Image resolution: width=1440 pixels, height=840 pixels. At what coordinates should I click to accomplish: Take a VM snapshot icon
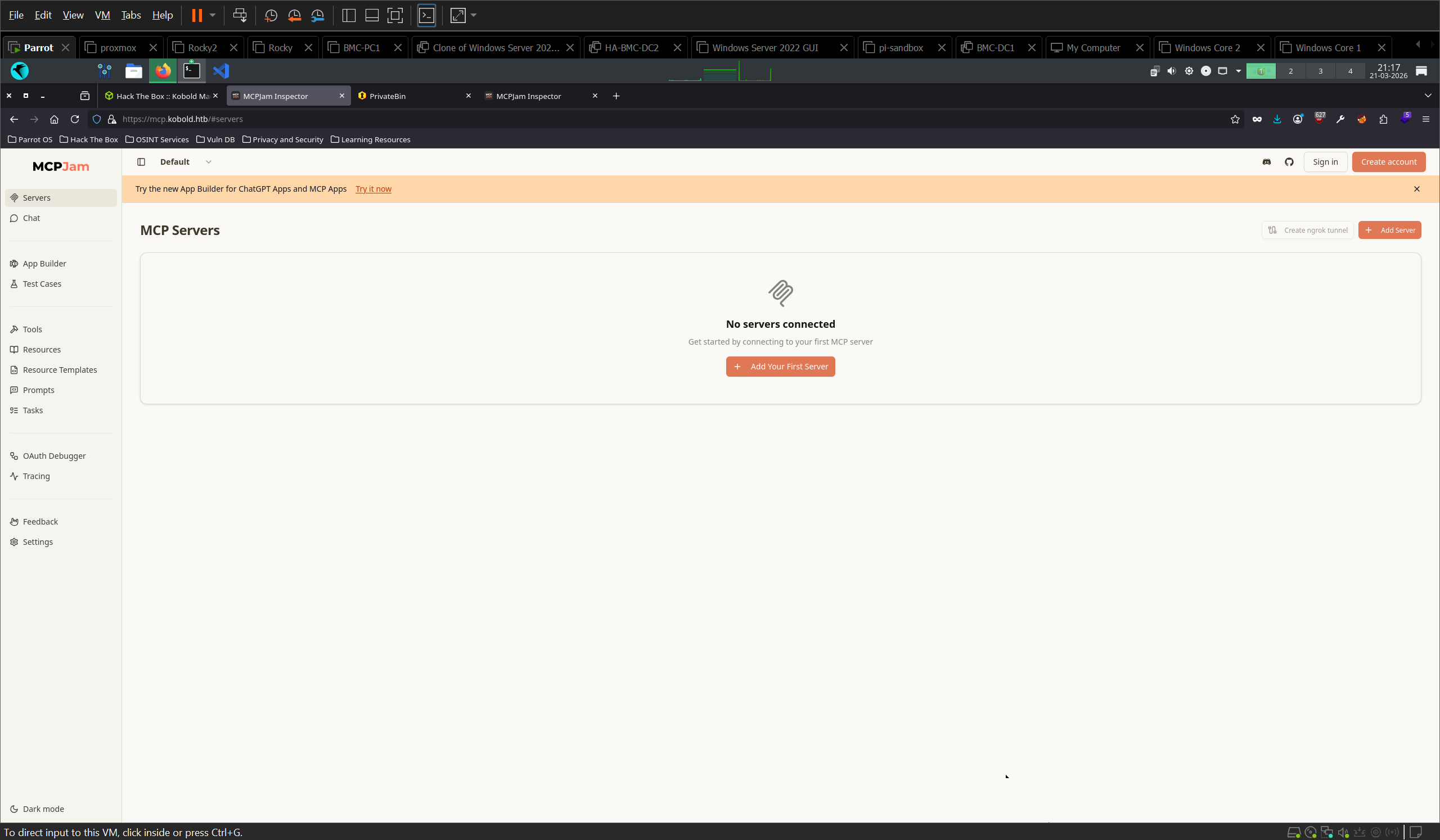(271, 15)
